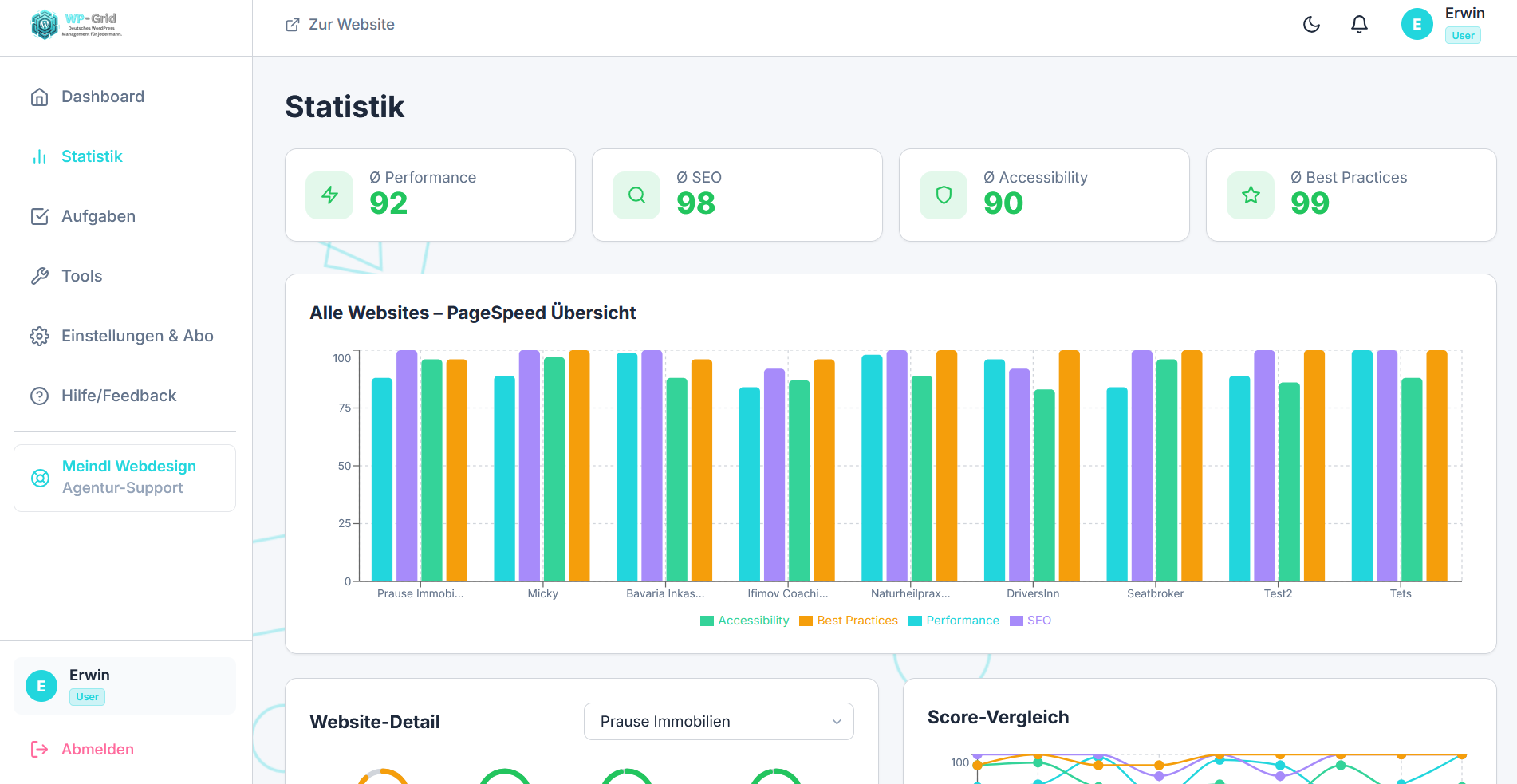Expand the website selector chevron

pos(836,721)
